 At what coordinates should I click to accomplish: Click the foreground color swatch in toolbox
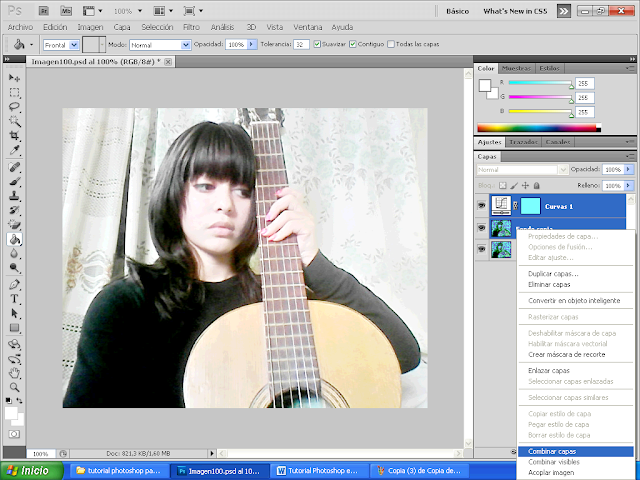pyautogui.click(x=11, y=413)
